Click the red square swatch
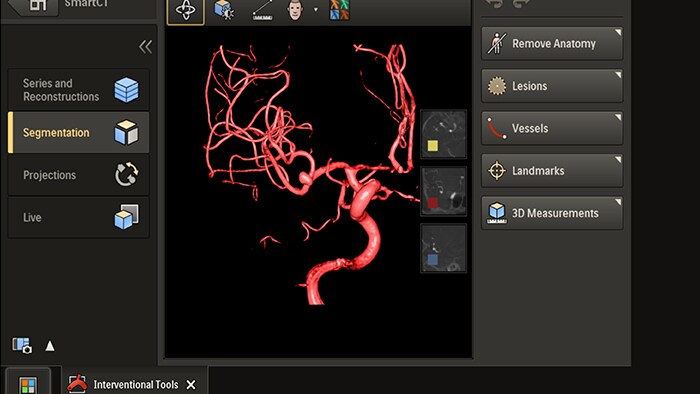The width and height of the screenshot is (700, 394). click(x=433, y=203)
